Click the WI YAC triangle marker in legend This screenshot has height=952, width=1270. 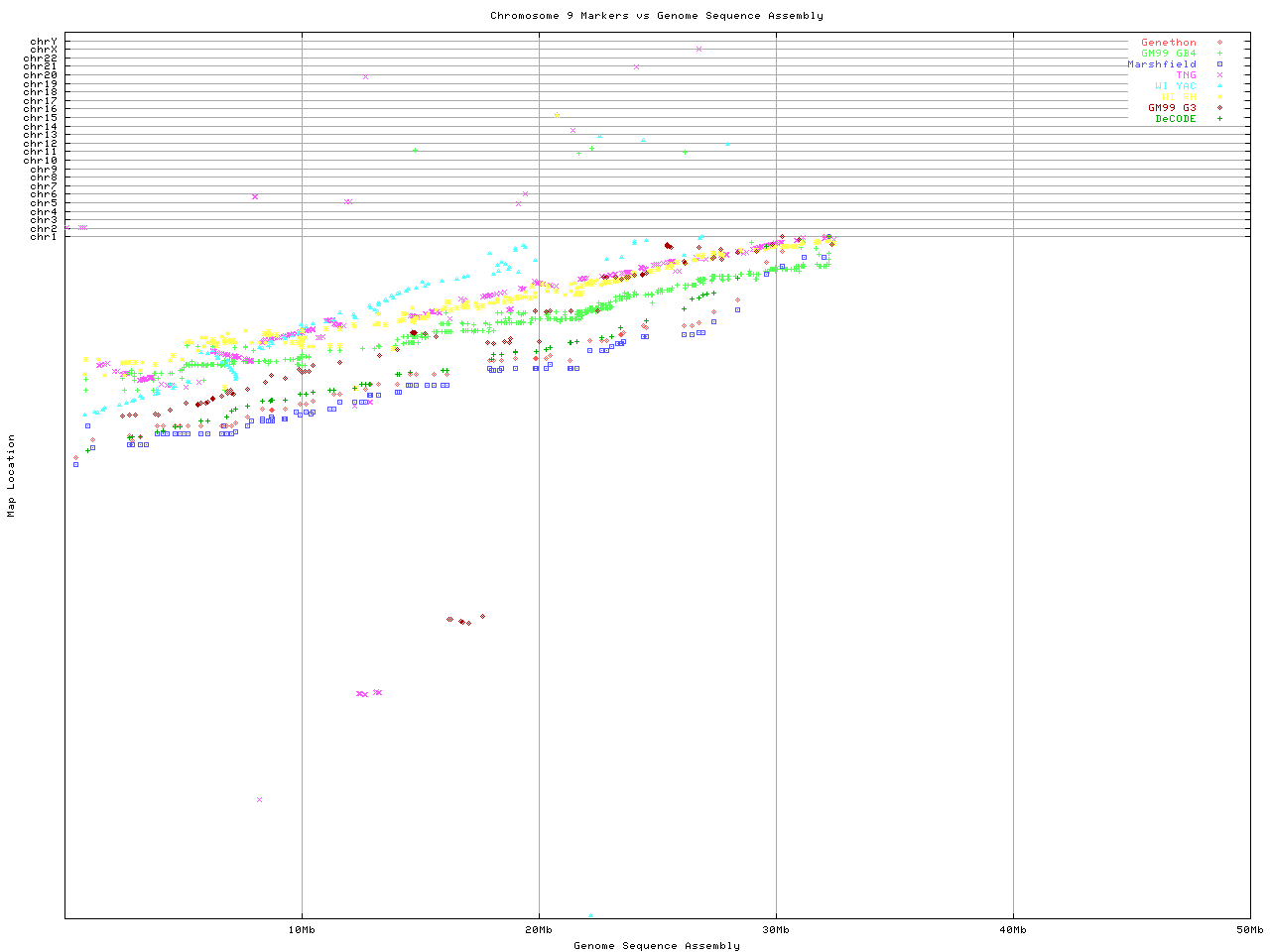tap(1219, 86)
